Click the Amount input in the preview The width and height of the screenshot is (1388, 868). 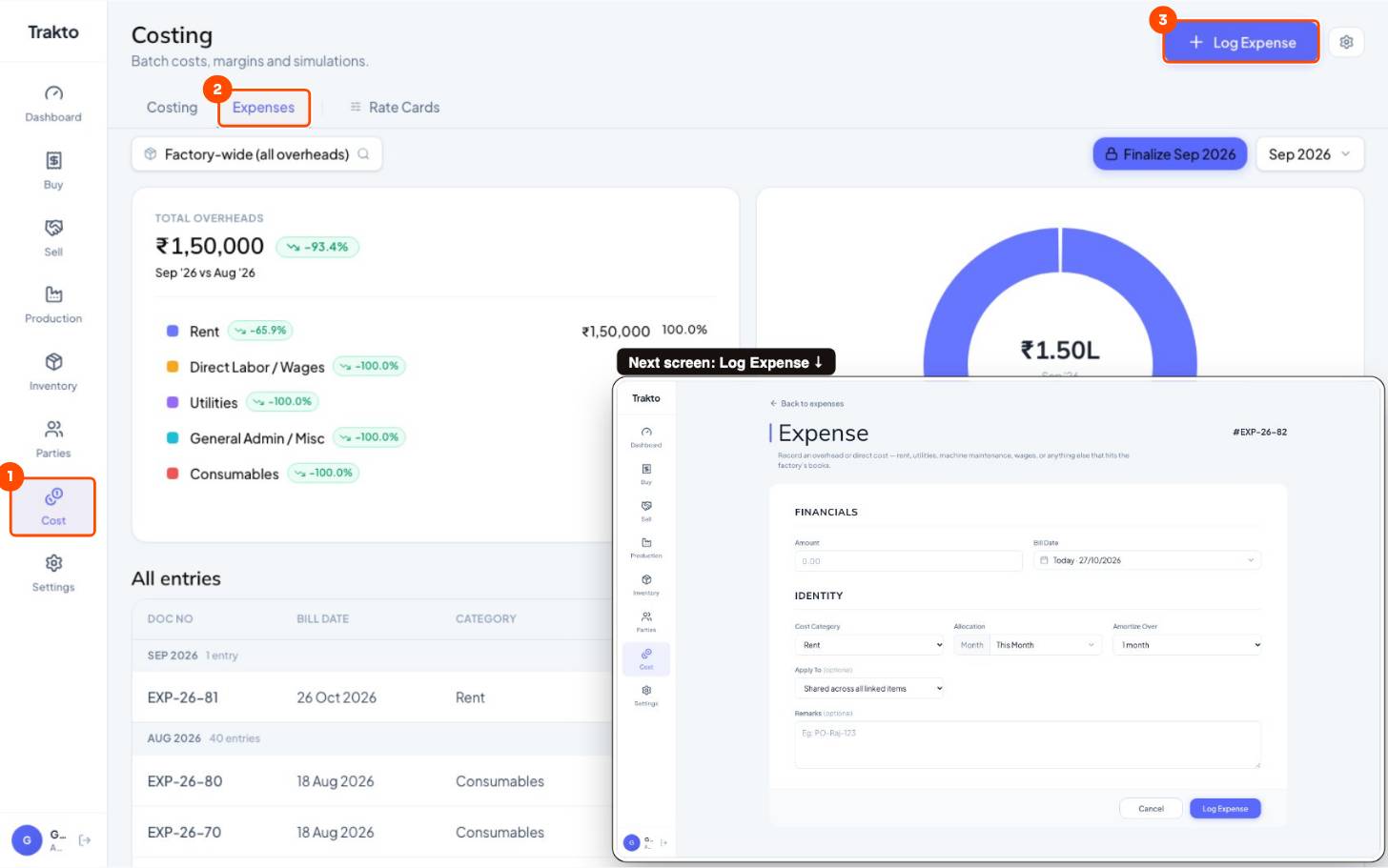coord(908,561)
